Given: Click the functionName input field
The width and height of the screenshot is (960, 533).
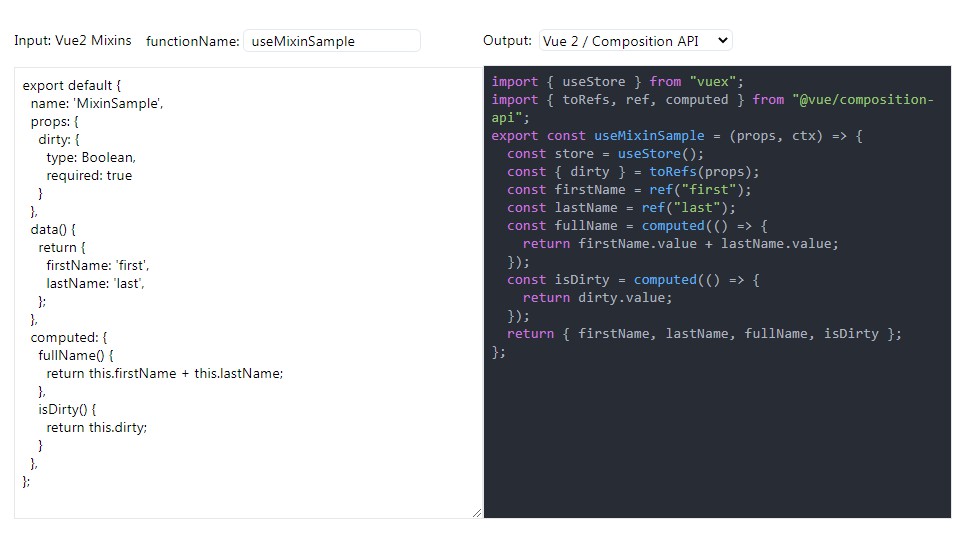Looking at the screenshot, I should click(x=331, y=41).
